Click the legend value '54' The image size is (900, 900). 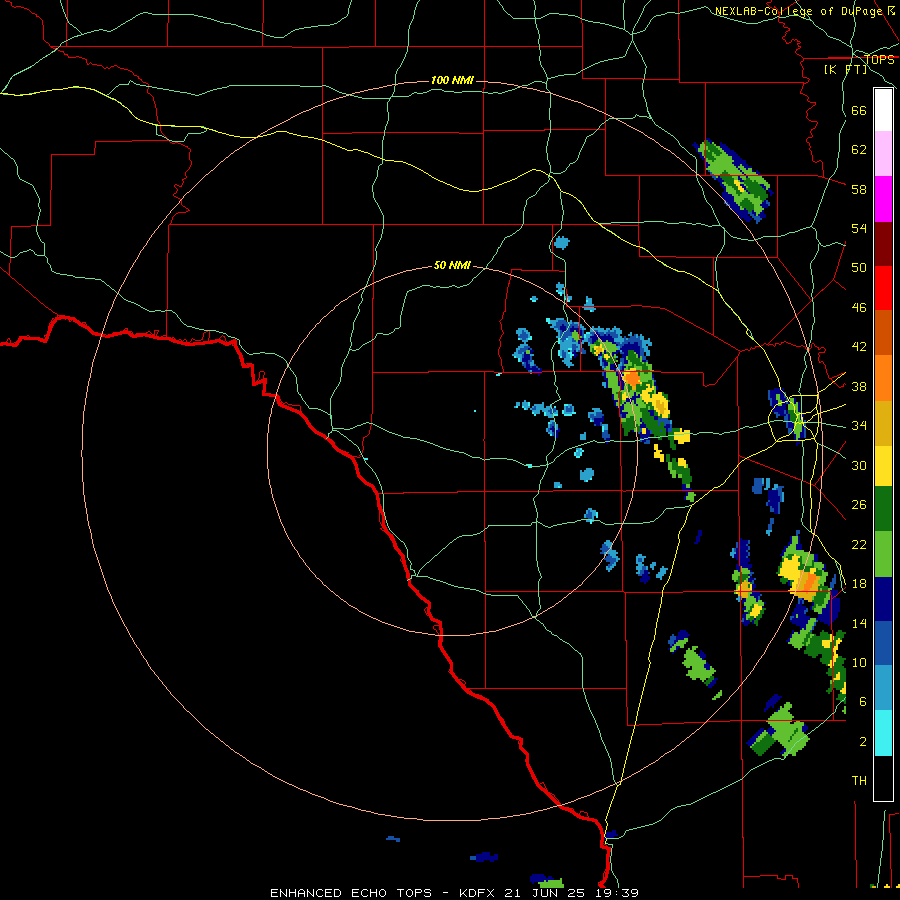(859, 228)
